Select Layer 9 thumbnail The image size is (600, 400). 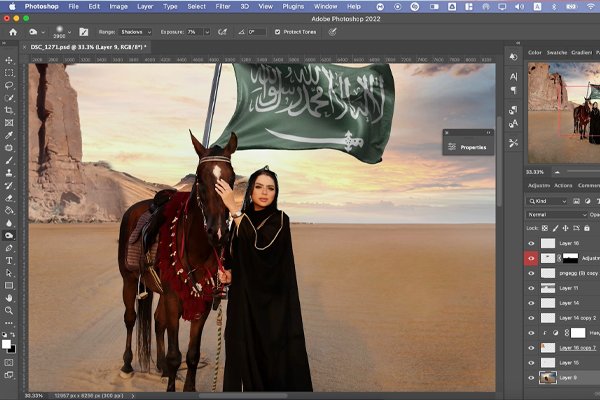[548, 378]
